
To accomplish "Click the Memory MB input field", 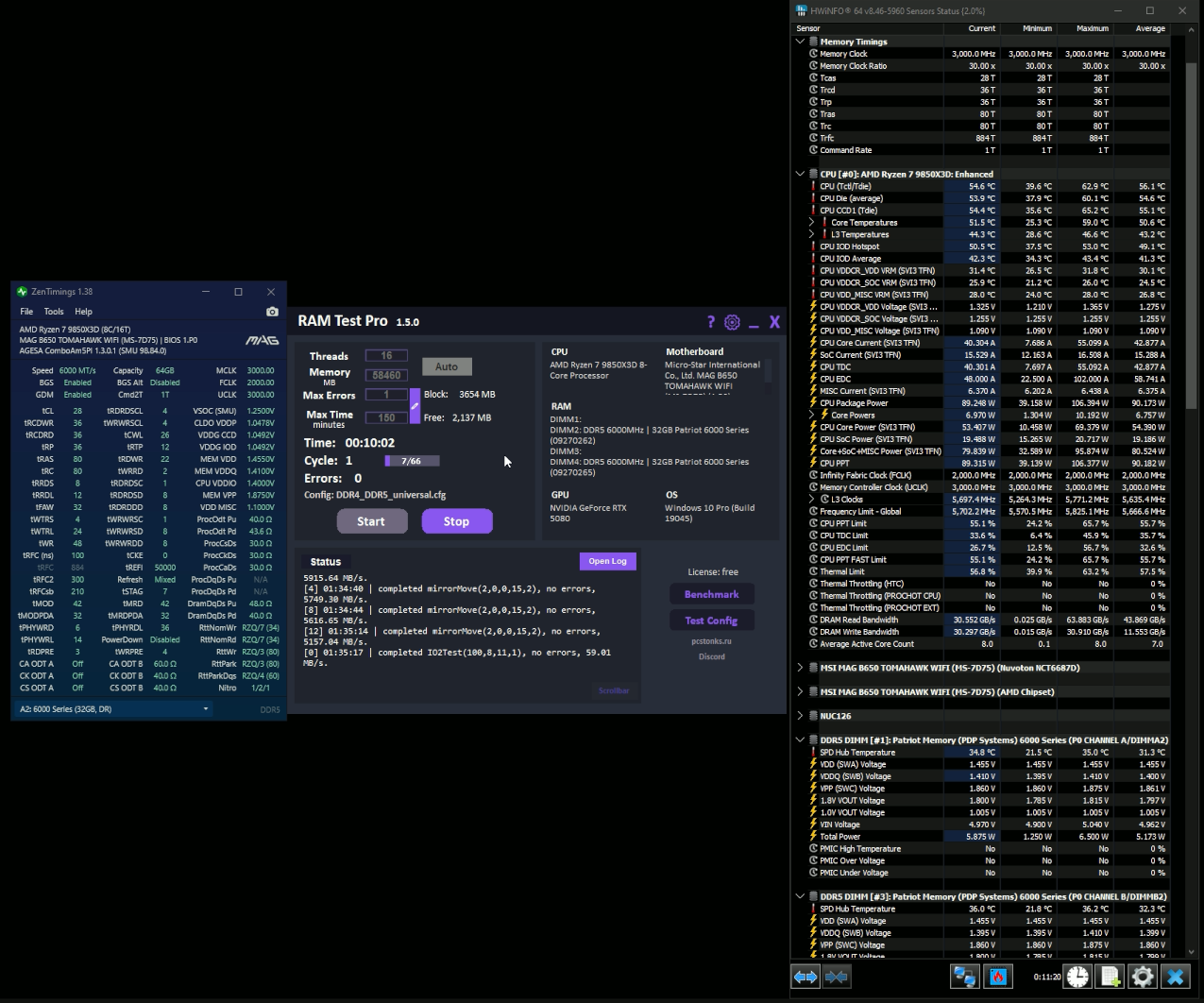I will click(x=386, y=375).
